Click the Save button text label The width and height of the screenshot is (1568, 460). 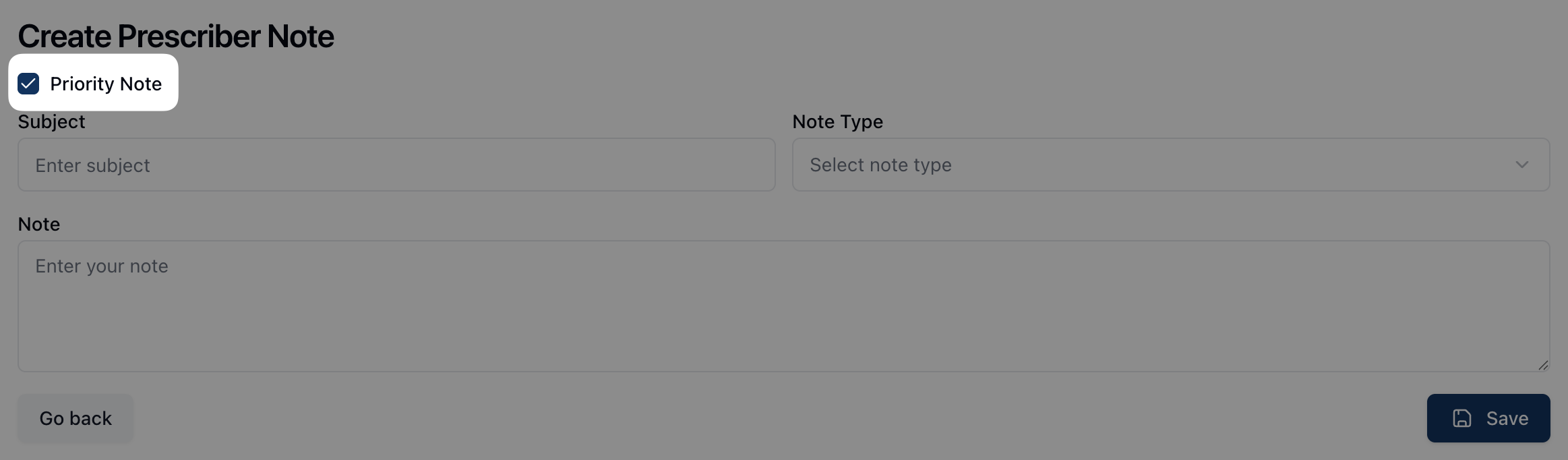pyautogui.click(x=1507, y=418)
